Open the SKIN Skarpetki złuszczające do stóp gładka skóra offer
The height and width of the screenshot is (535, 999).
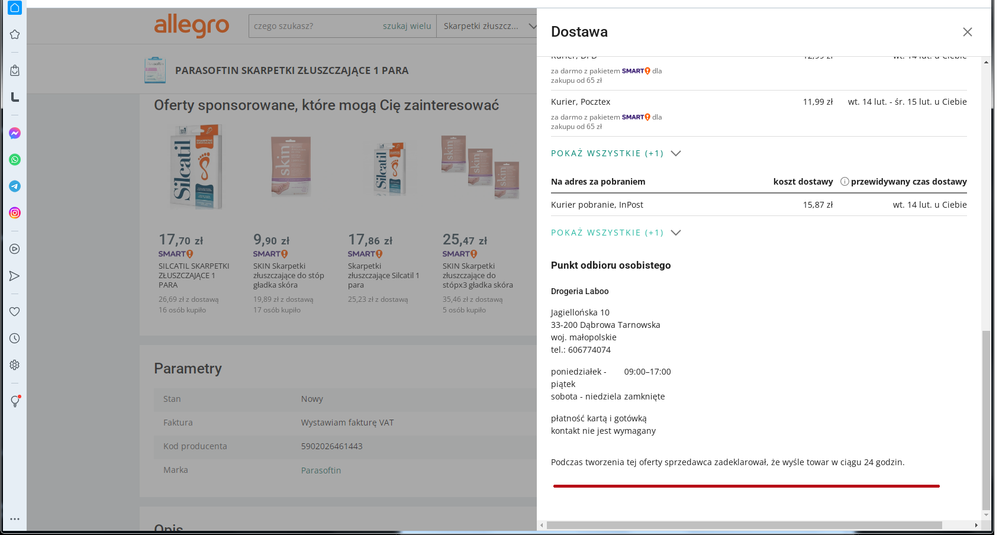pos(289,275)
